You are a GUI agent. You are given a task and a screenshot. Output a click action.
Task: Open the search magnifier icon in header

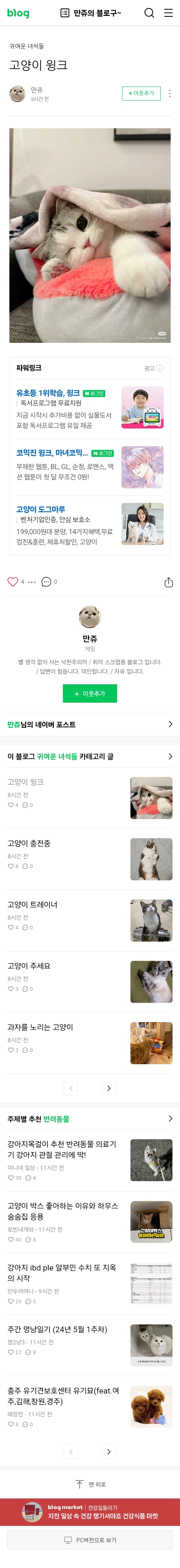click(149, 13)
